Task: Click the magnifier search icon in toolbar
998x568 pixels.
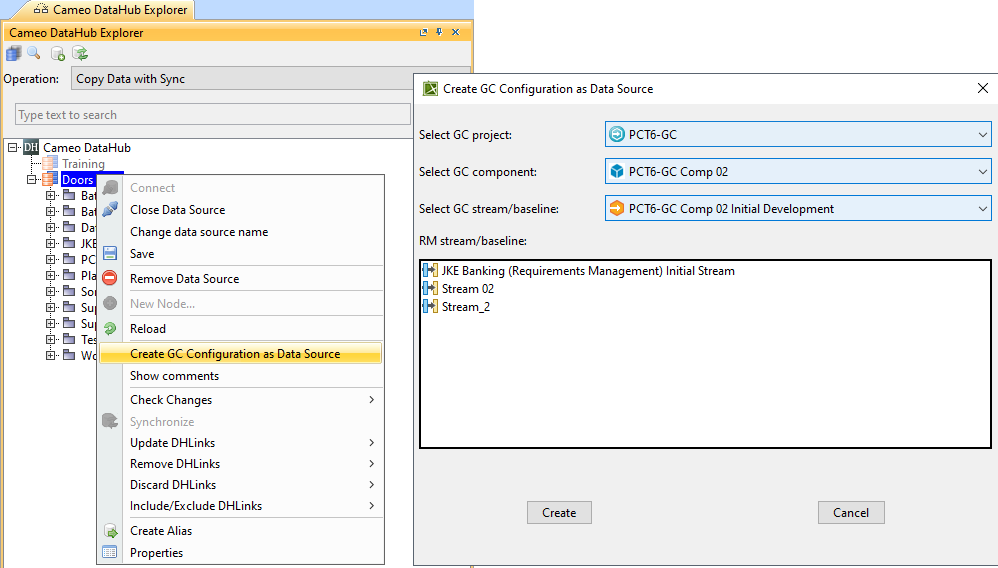Action: pos(34,54)
